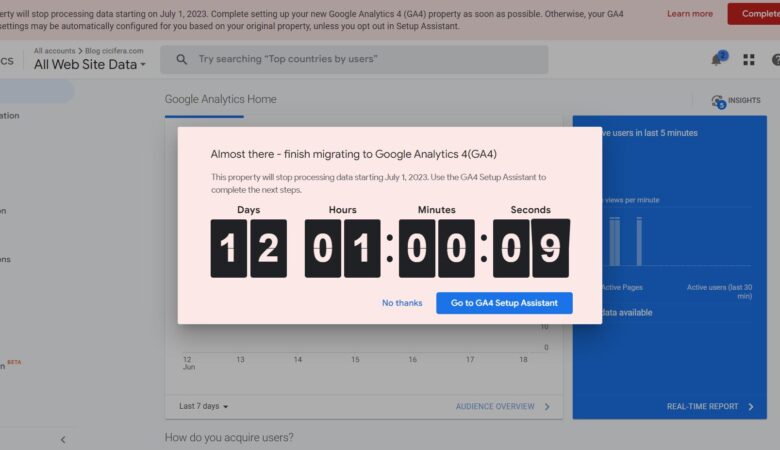This screenshot has height=450, width=780.
Task: Click the red Complete banner button
Action: (x=757, y=14)
